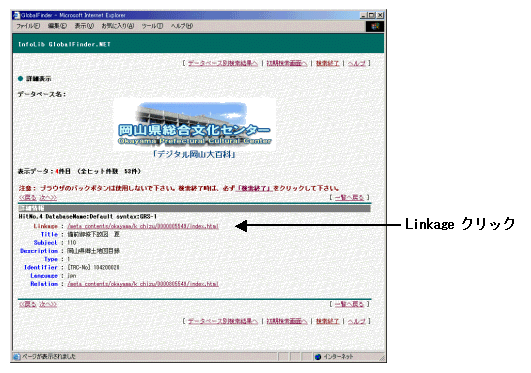Click the top database search results link
The width and height of the screenshot is (531, 373).
coord(223,63)
